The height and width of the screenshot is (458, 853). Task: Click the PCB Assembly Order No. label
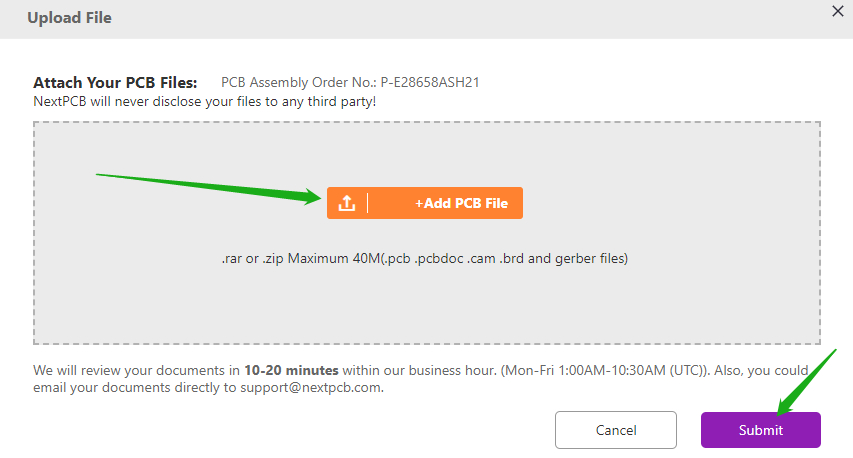click(x=299, y=83)
